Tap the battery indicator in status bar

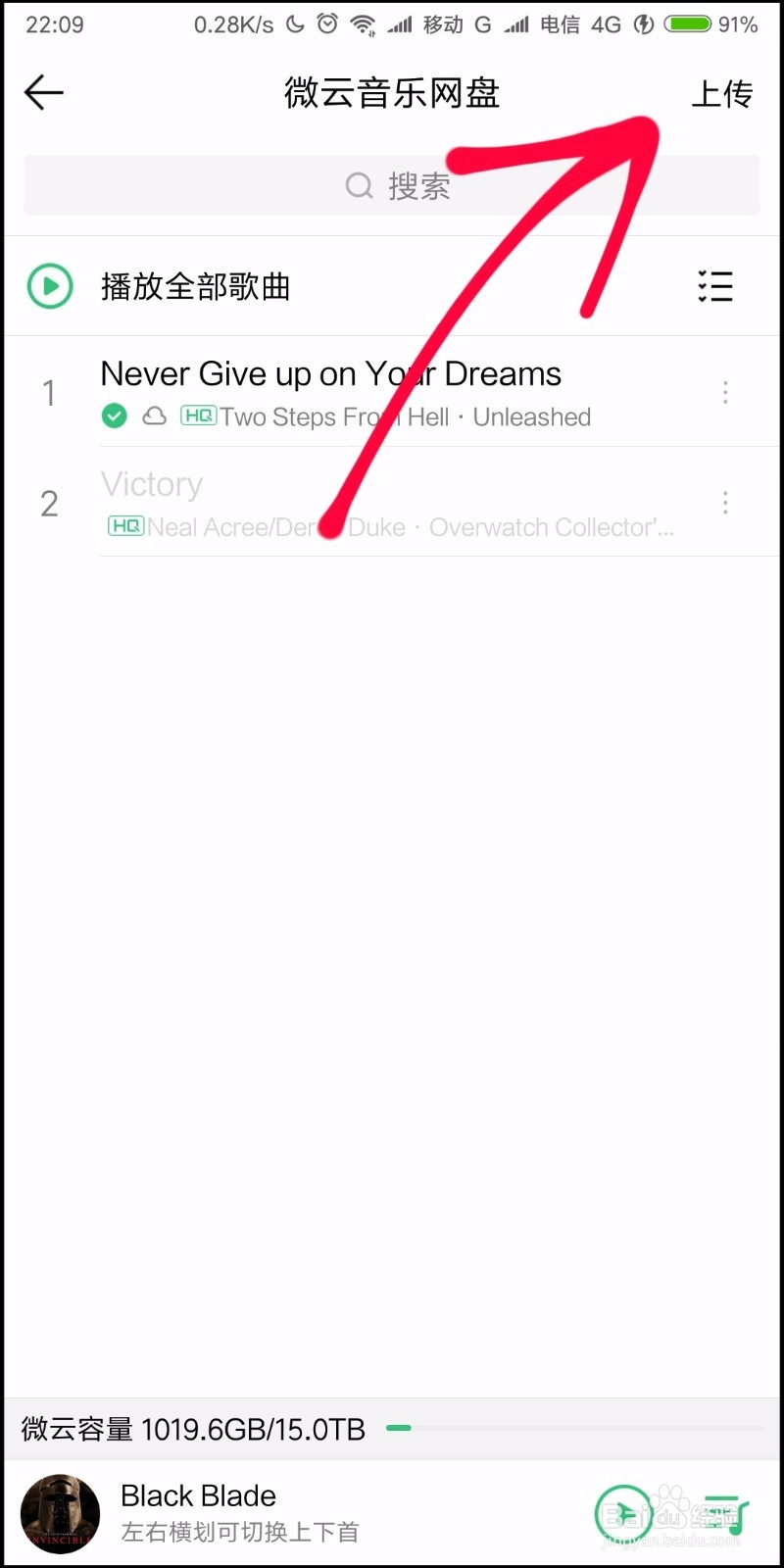(688, 24)
